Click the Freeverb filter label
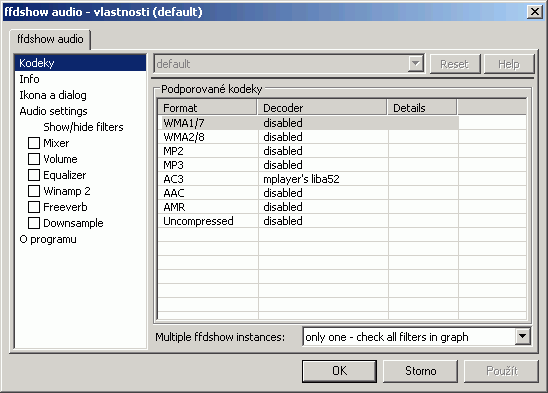 coord(65,207)
